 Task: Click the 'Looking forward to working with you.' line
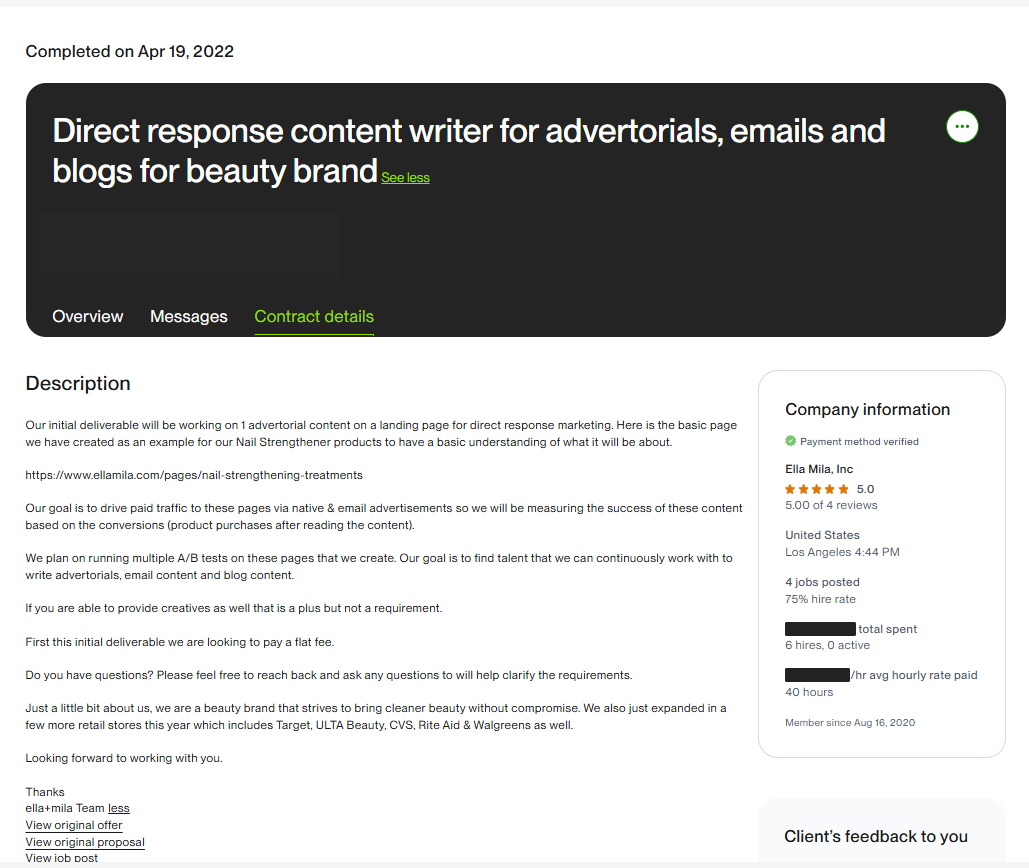click(x=124, y=758)
